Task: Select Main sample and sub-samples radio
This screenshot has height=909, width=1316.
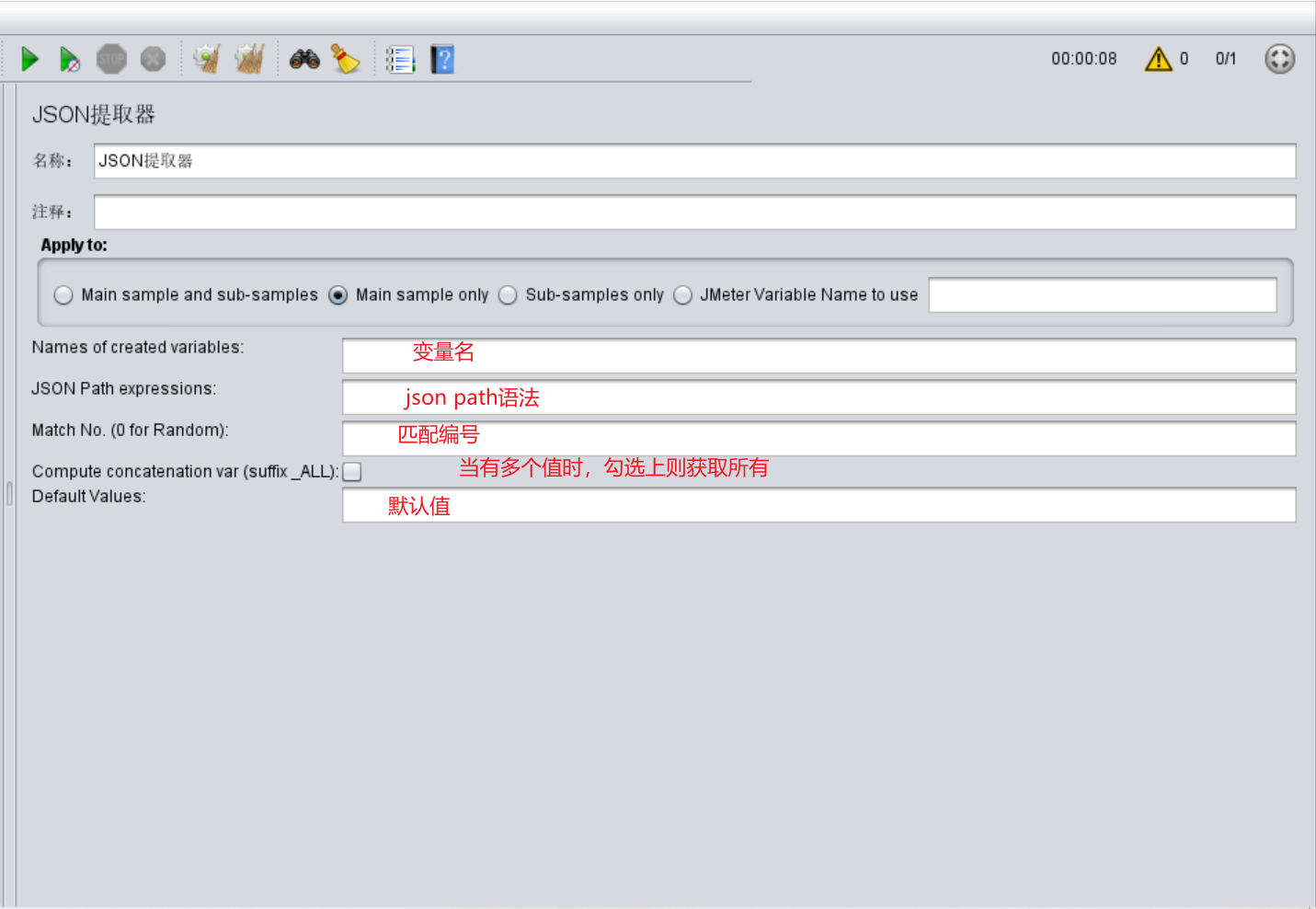Action: point(63,295)
